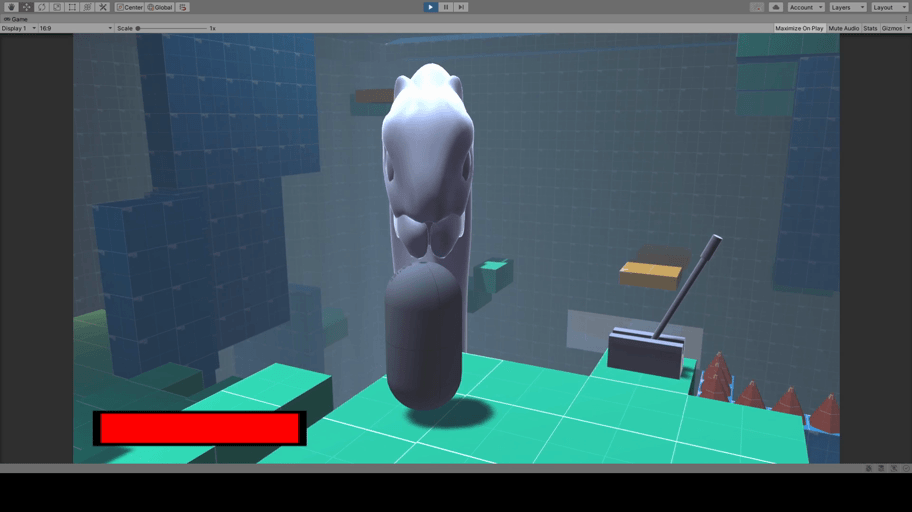The width and height of the screenshot is (912, 512).
Task: Select the Hand tool in toolbar
Action: point(12,7)
